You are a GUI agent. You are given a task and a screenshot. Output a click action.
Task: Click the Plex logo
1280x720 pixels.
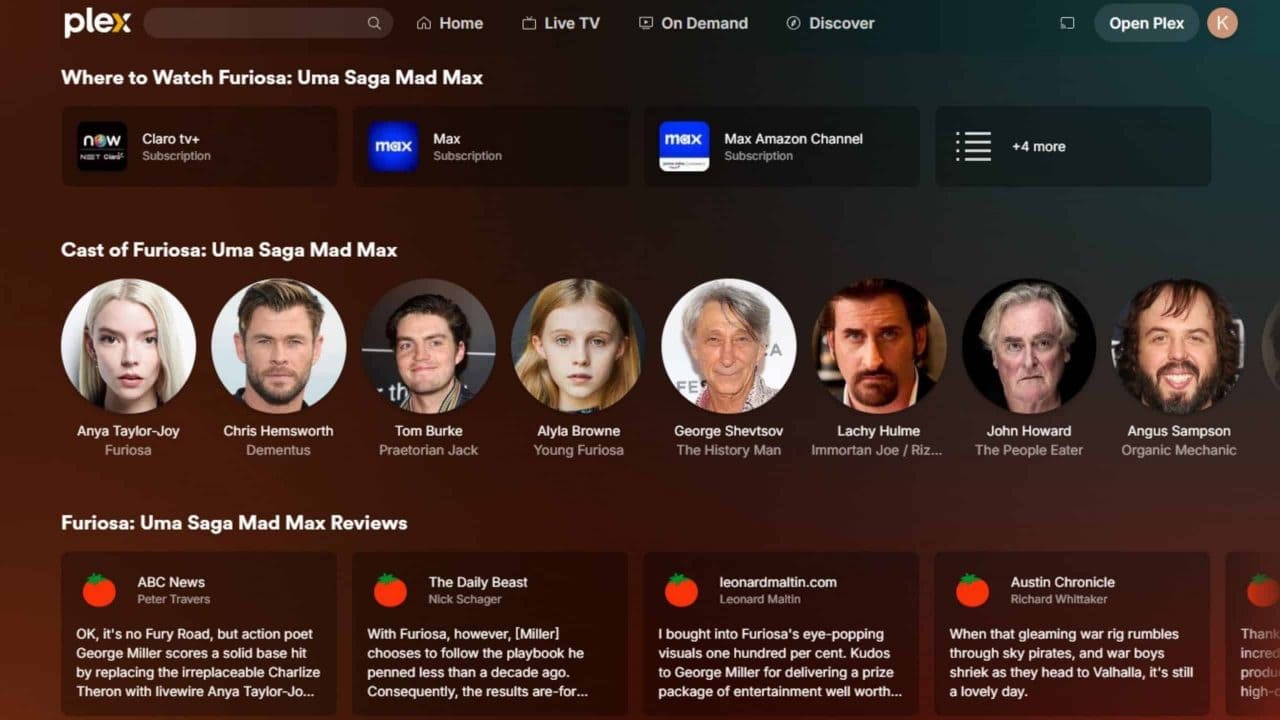click(96, 22)
